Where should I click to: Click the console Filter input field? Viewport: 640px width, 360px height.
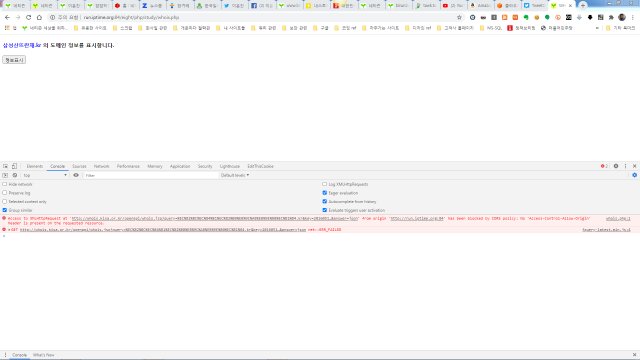click(150, 175)
